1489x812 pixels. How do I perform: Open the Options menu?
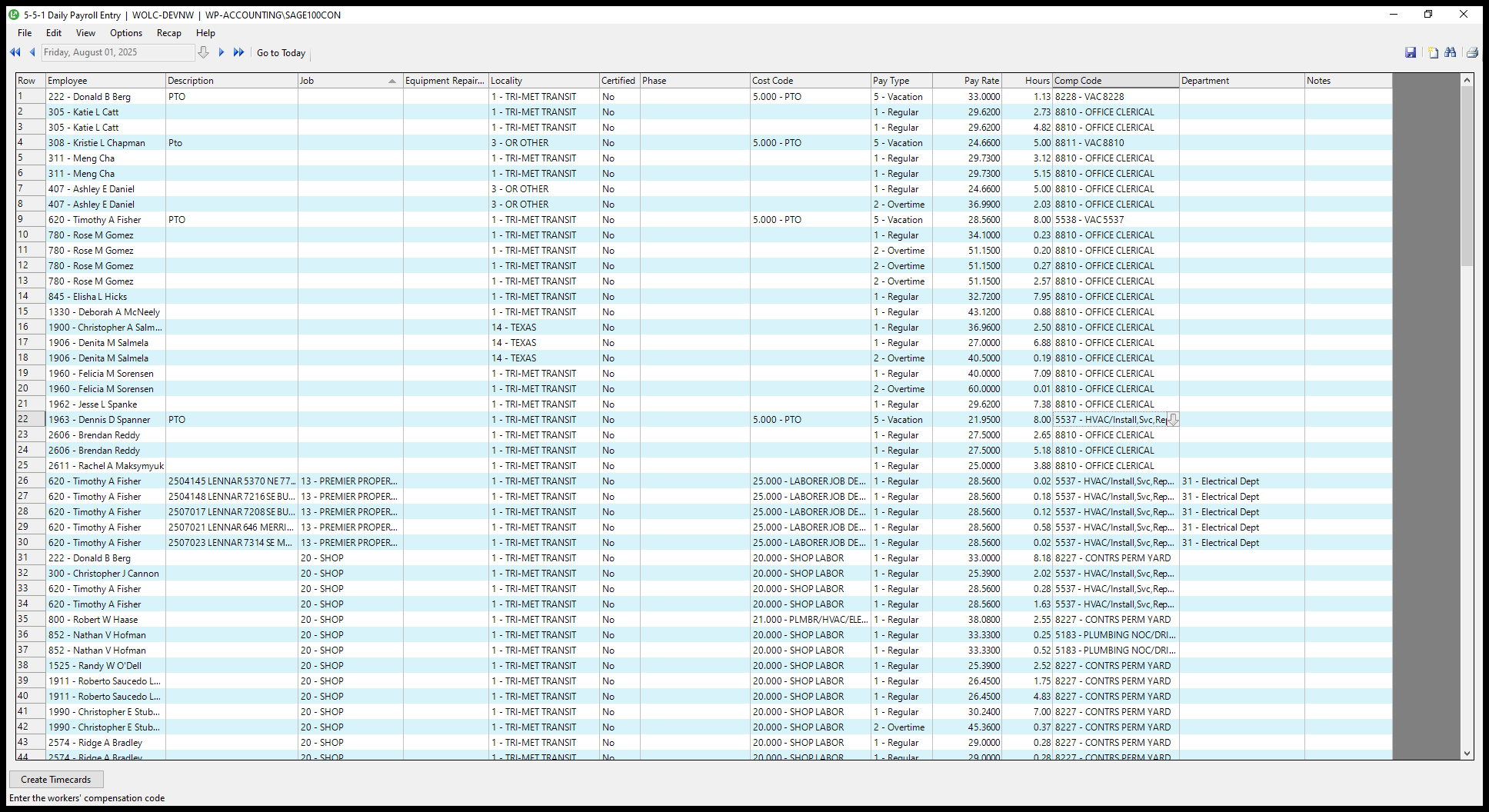pos(125,33)
